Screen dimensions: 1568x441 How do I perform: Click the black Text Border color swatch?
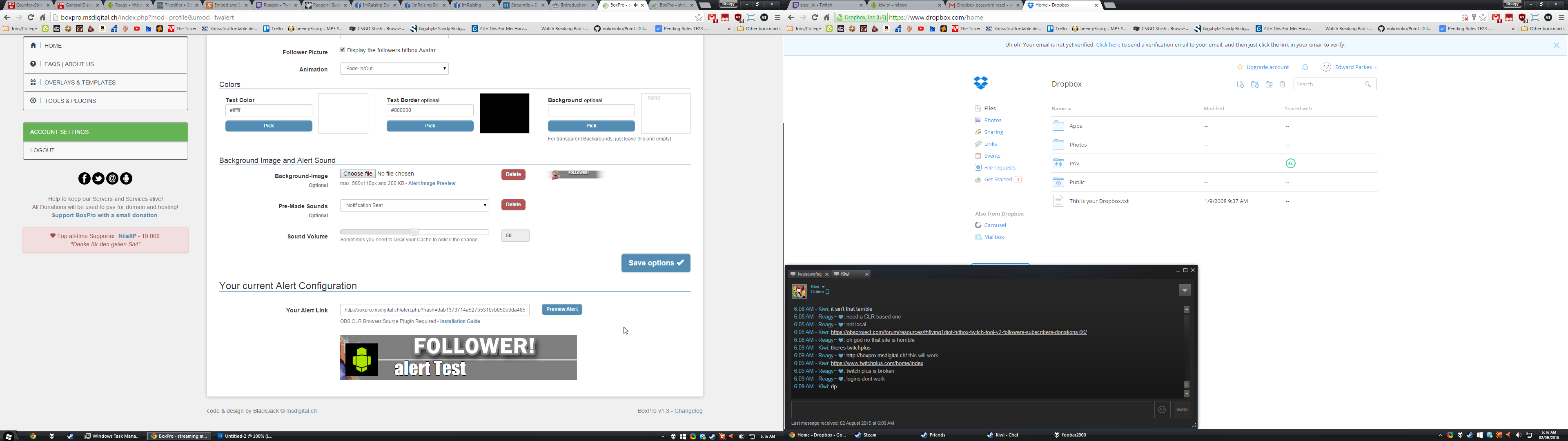tap(505, 113)
